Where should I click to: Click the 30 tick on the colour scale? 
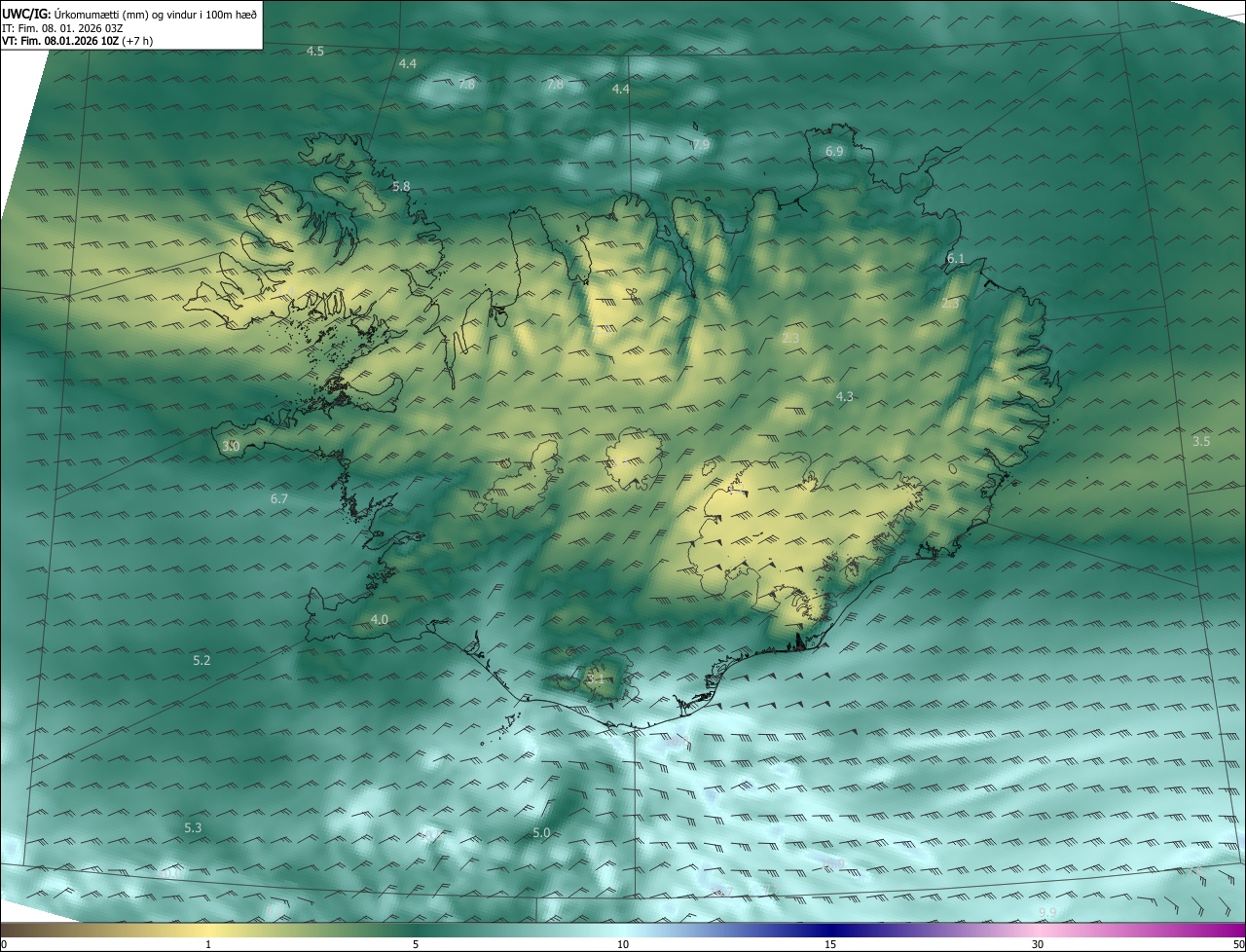[x=1038, y=944]
